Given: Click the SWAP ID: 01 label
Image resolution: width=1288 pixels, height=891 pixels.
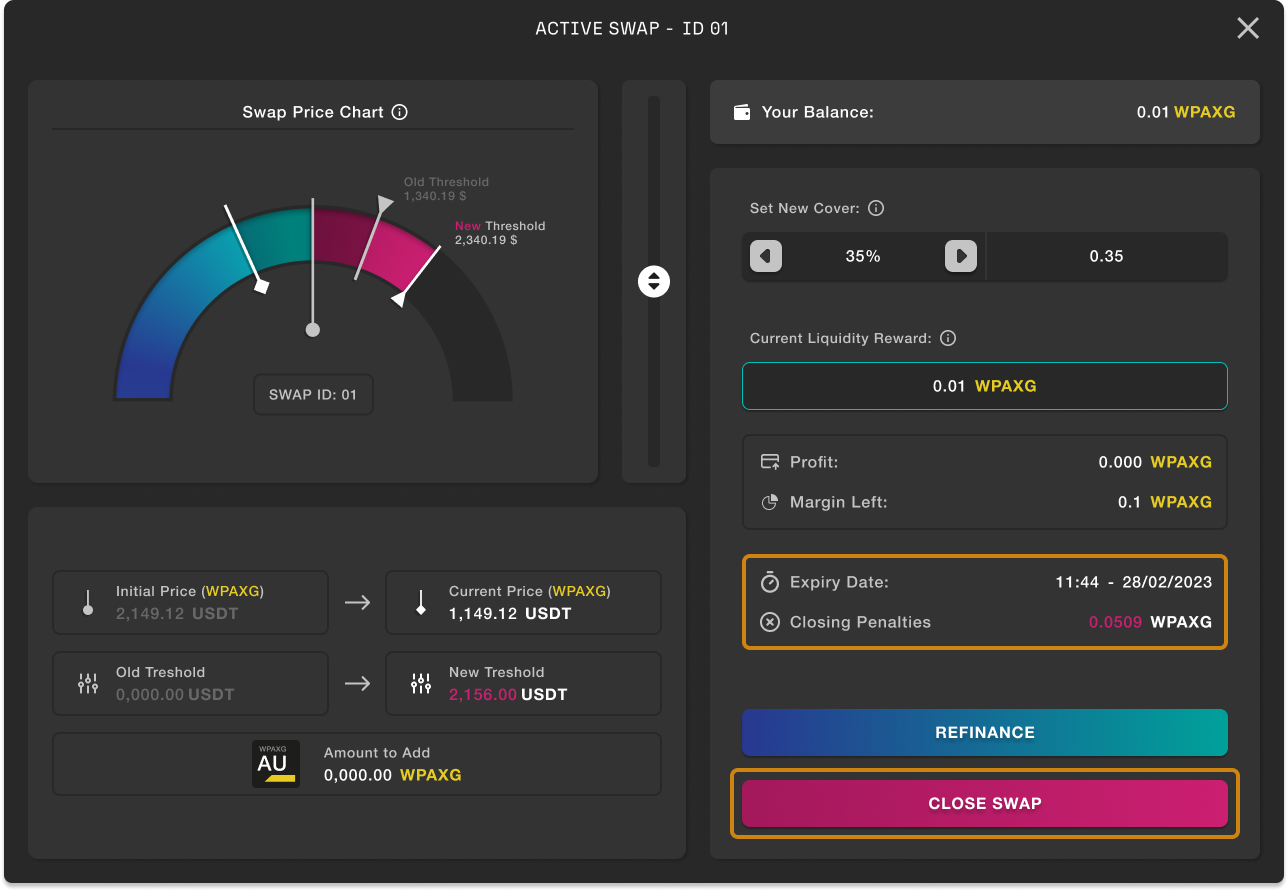Looking at the screenshot, I should pos(313,395).
